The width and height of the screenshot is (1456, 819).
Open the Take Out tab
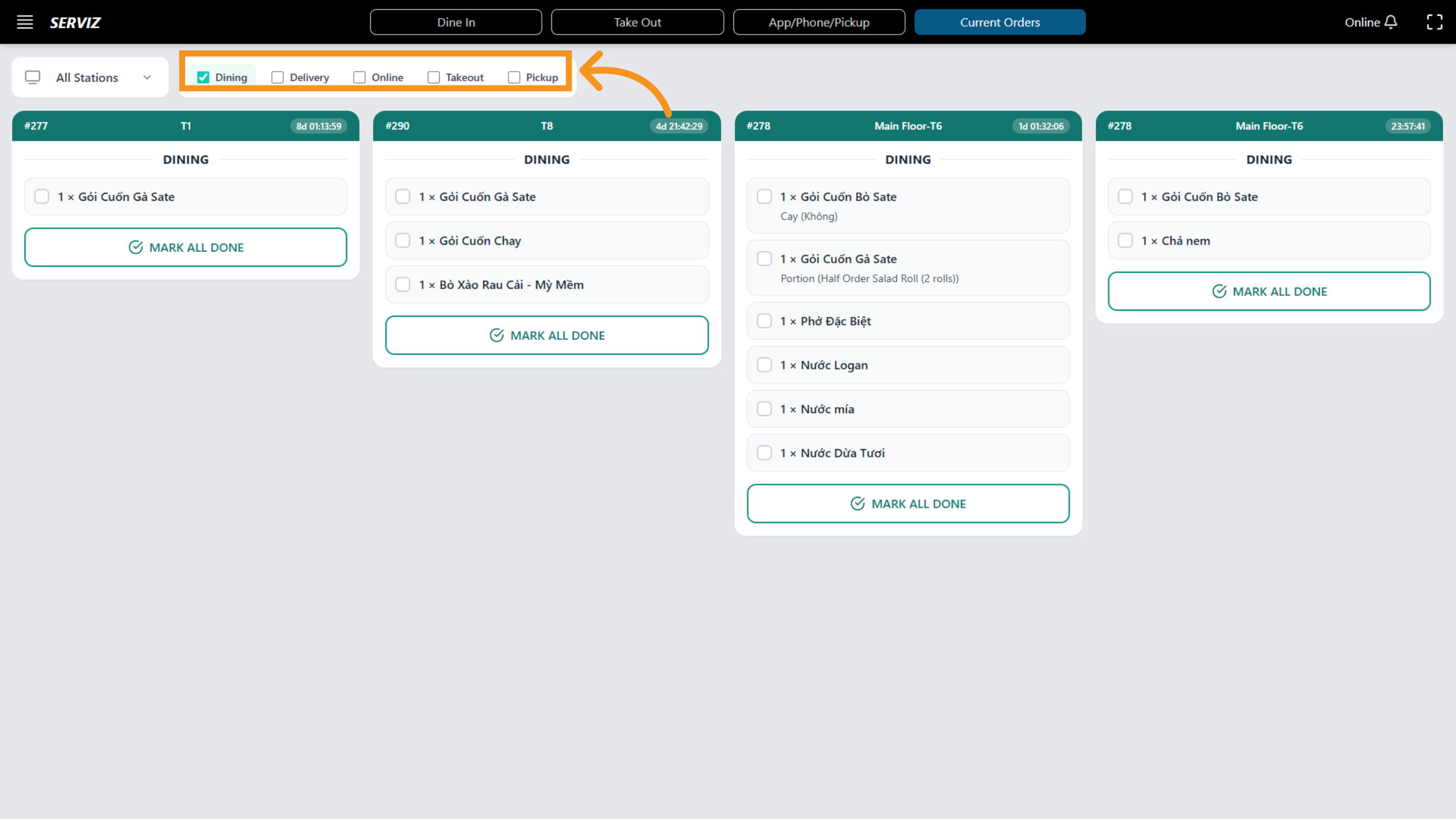coord(637,22)
